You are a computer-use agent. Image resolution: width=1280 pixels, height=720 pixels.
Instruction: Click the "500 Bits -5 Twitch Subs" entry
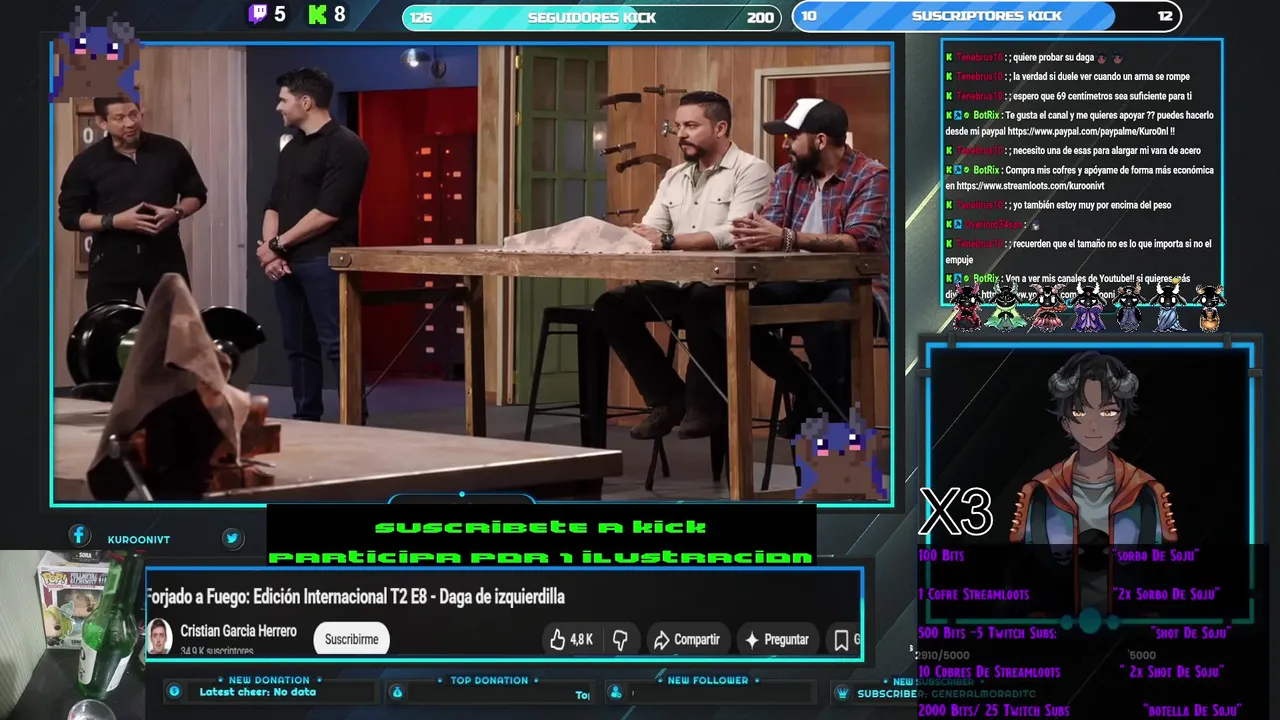click(x=987, y=633)
